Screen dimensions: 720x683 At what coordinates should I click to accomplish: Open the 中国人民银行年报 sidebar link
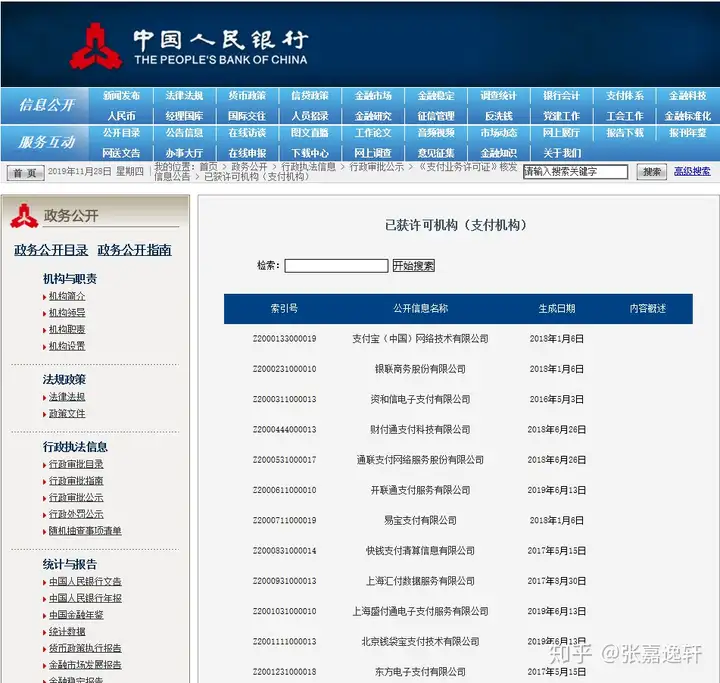coord(85,598)
